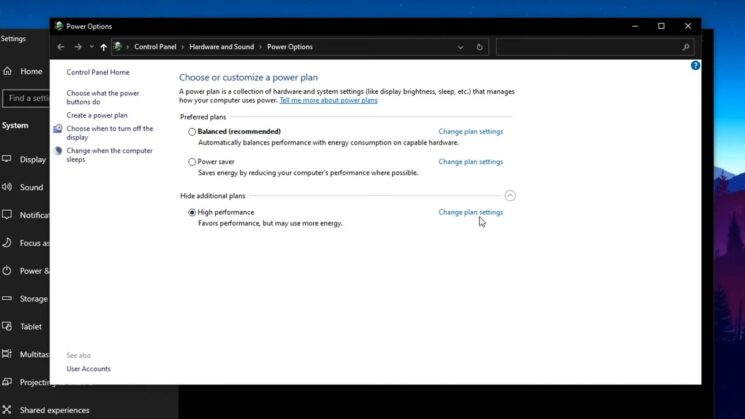Open Focus assist in Settings sidebar
The height and width of the screenshot is (419, 745).
[x=25, y=243]
